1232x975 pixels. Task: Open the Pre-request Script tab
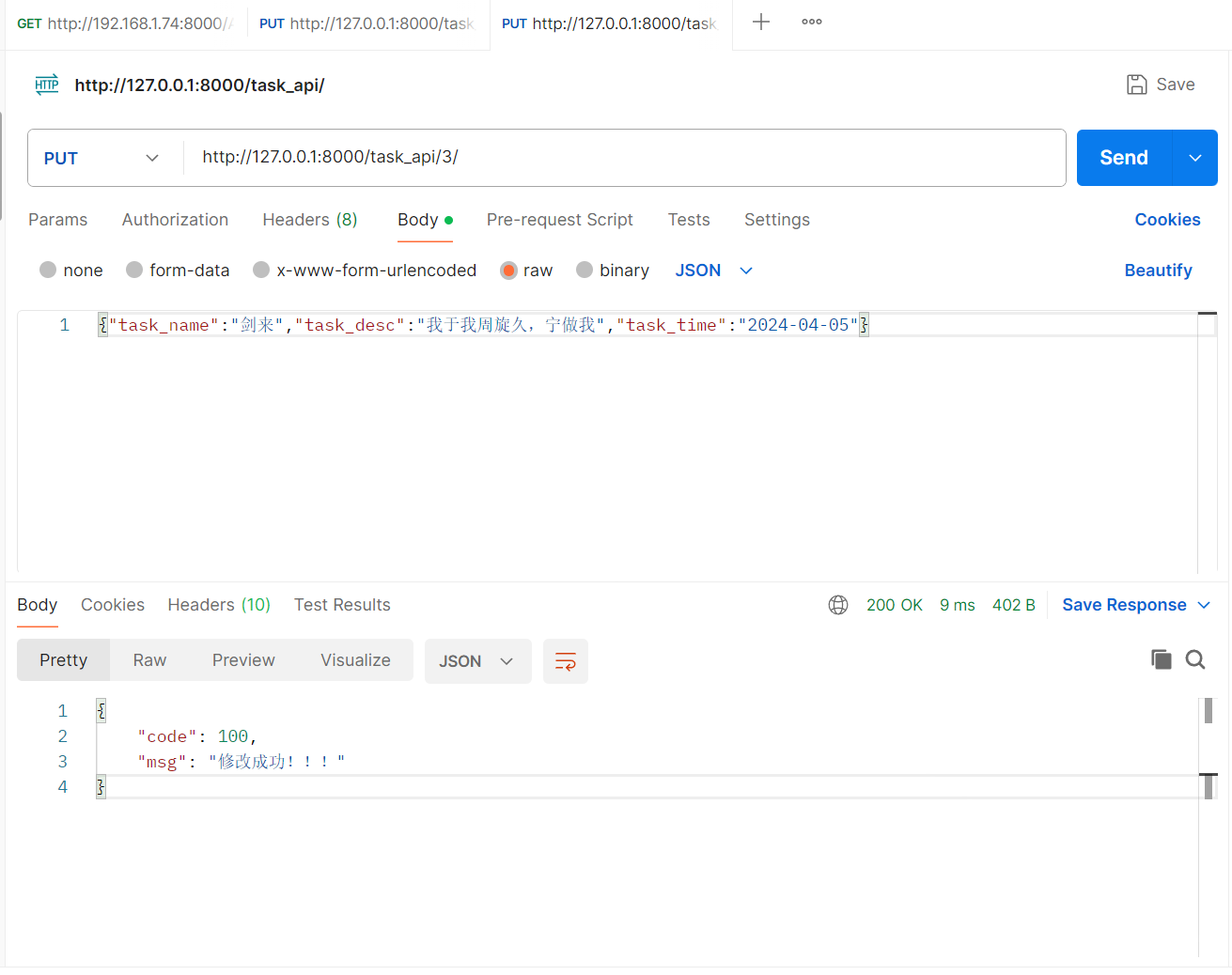click(x=560, y=220)
